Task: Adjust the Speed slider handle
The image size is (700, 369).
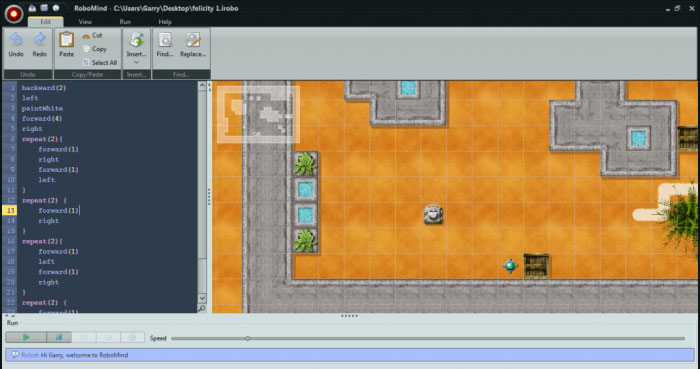Action: click(248, 339)
